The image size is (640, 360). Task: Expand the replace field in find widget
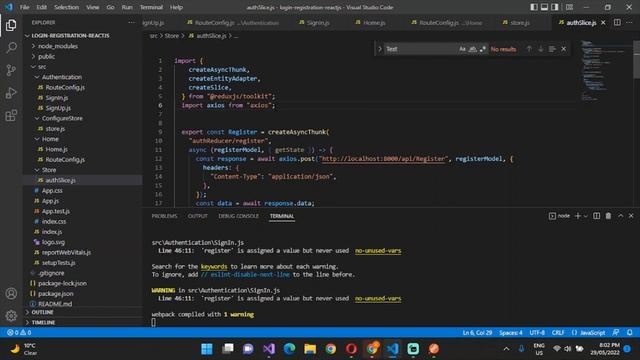380,49
